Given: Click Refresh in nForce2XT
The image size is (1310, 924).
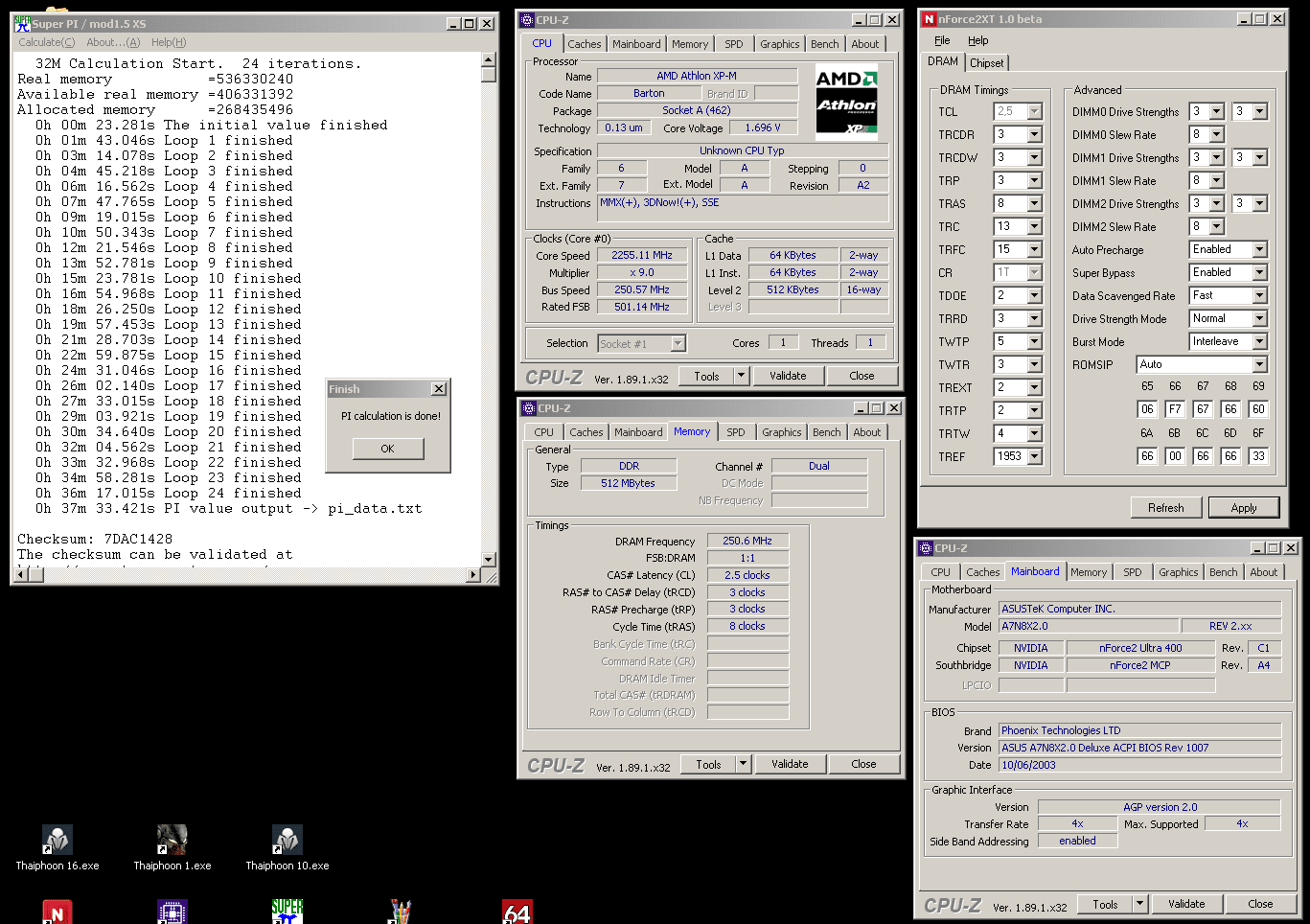Looking at the screenshot, I should [x=1165, y=508].
